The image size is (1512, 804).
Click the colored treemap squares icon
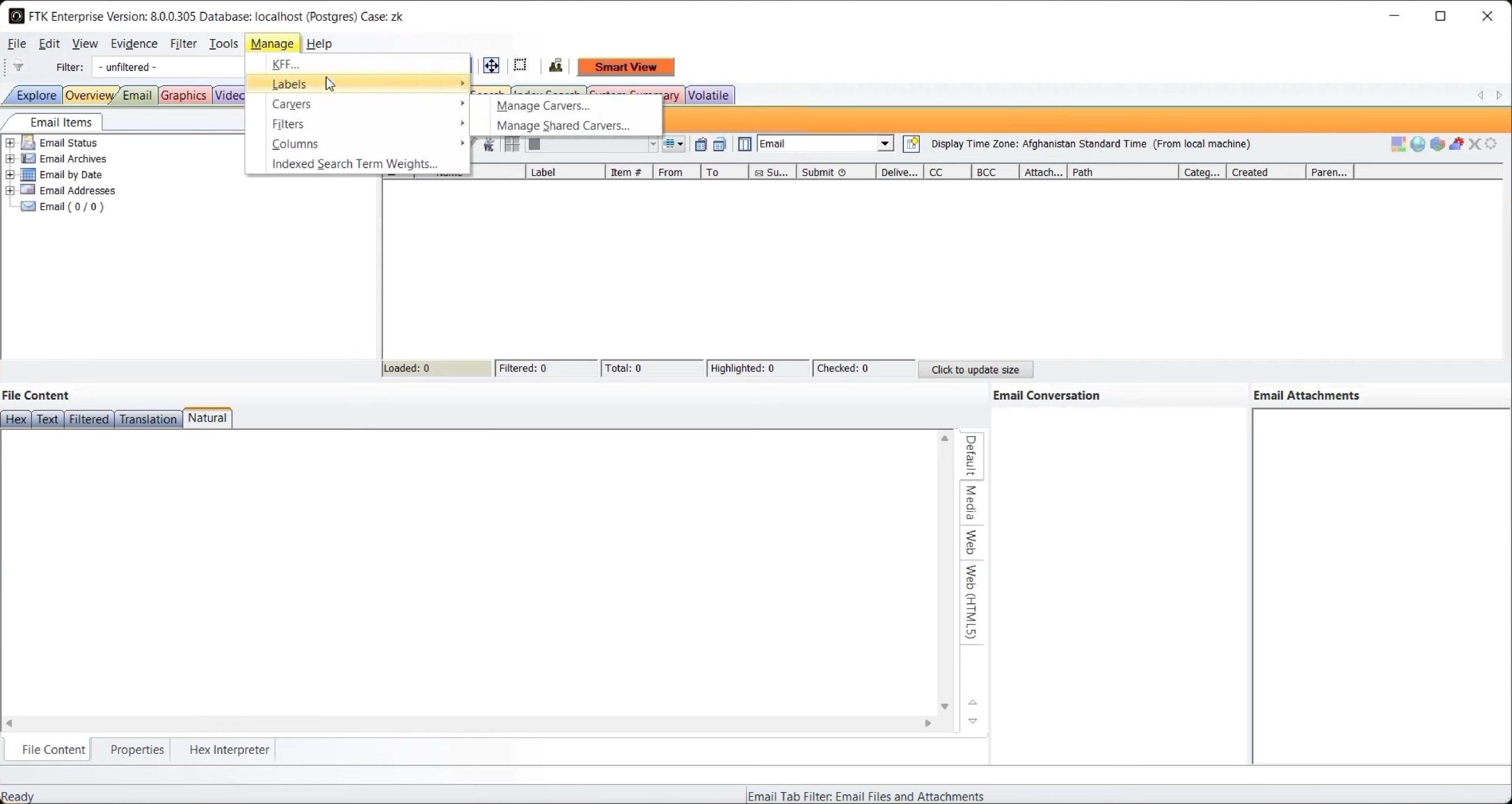click(1398, 144)
